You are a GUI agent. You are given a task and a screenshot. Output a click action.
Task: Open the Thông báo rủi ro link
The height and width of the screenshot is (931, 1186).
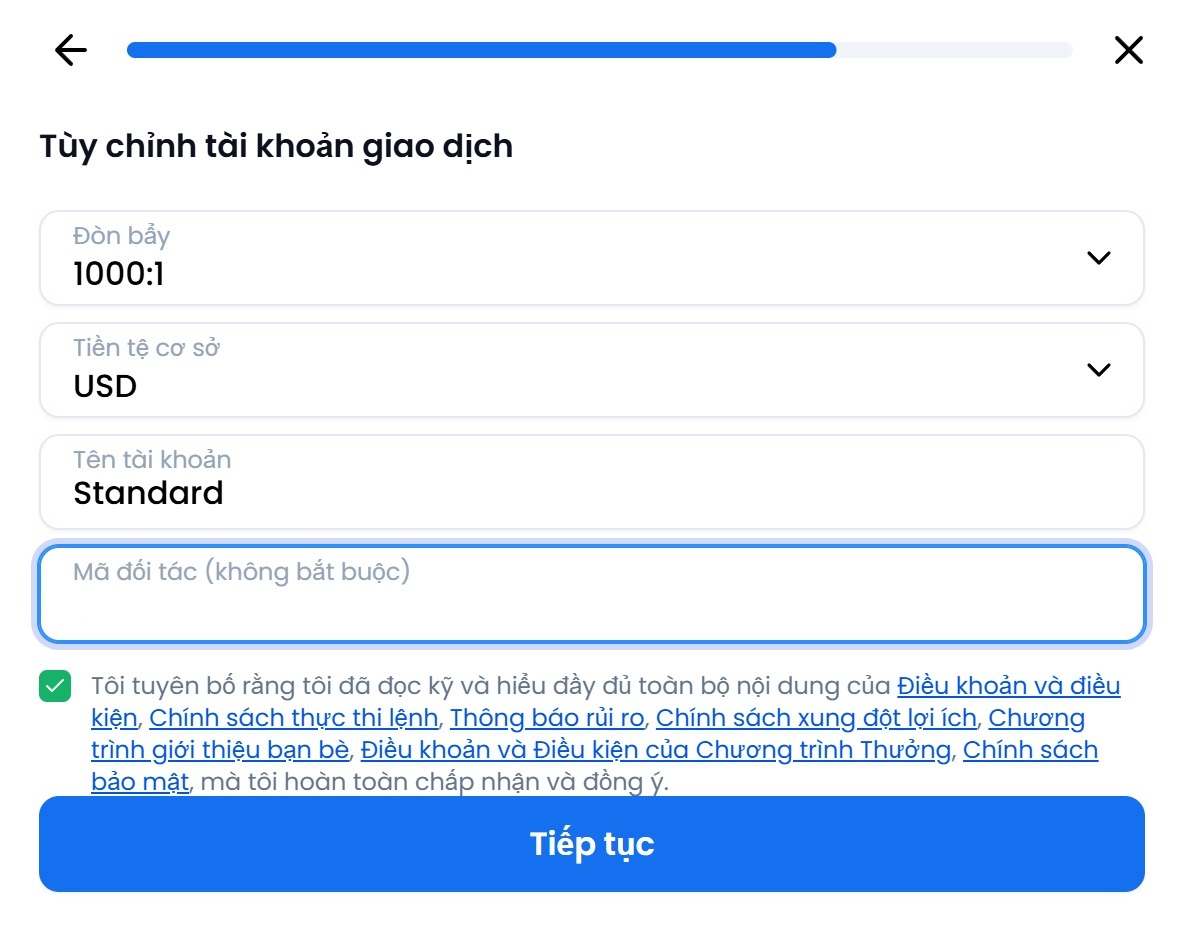[547, 718]
